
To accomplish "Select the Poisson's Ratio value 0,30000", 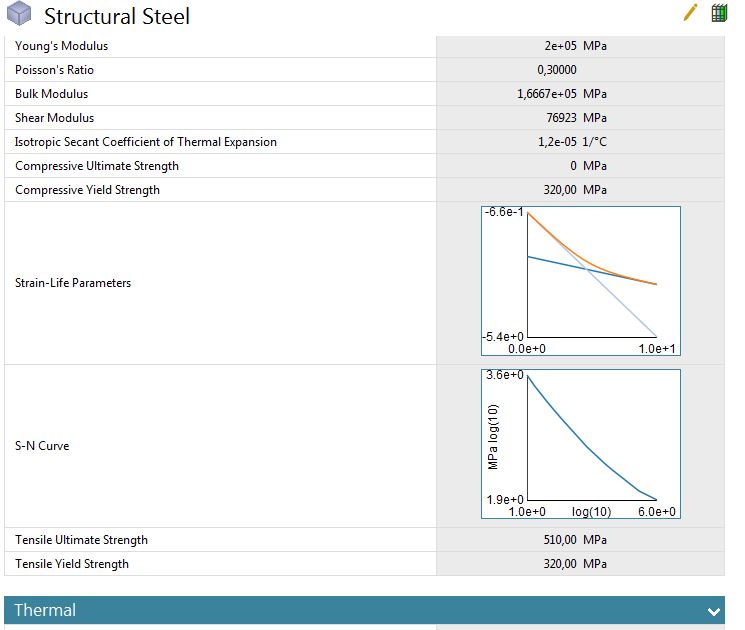I will tap(556, 70).
